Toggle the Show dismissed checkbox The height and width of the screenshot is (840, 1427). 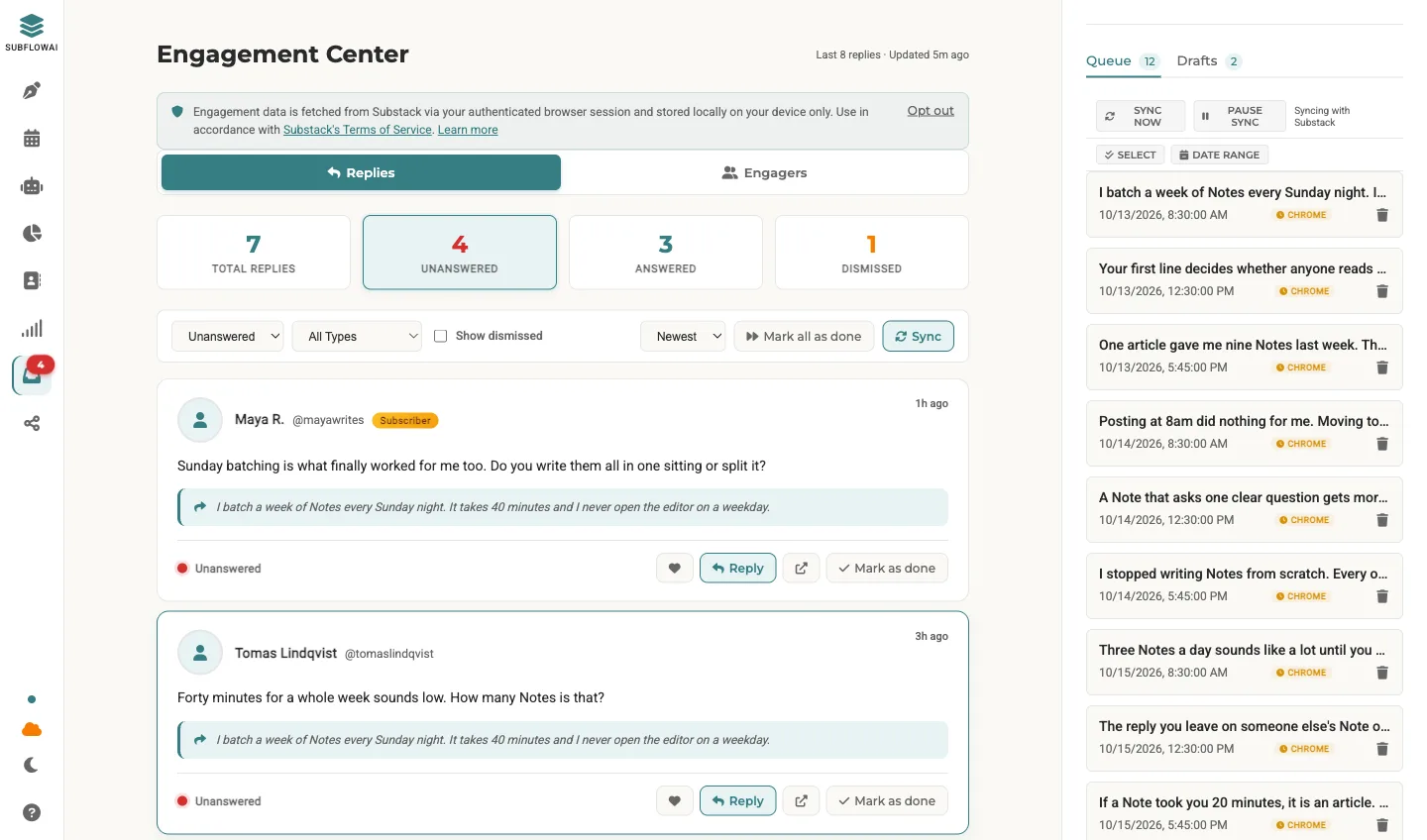(x=441, y=336)
